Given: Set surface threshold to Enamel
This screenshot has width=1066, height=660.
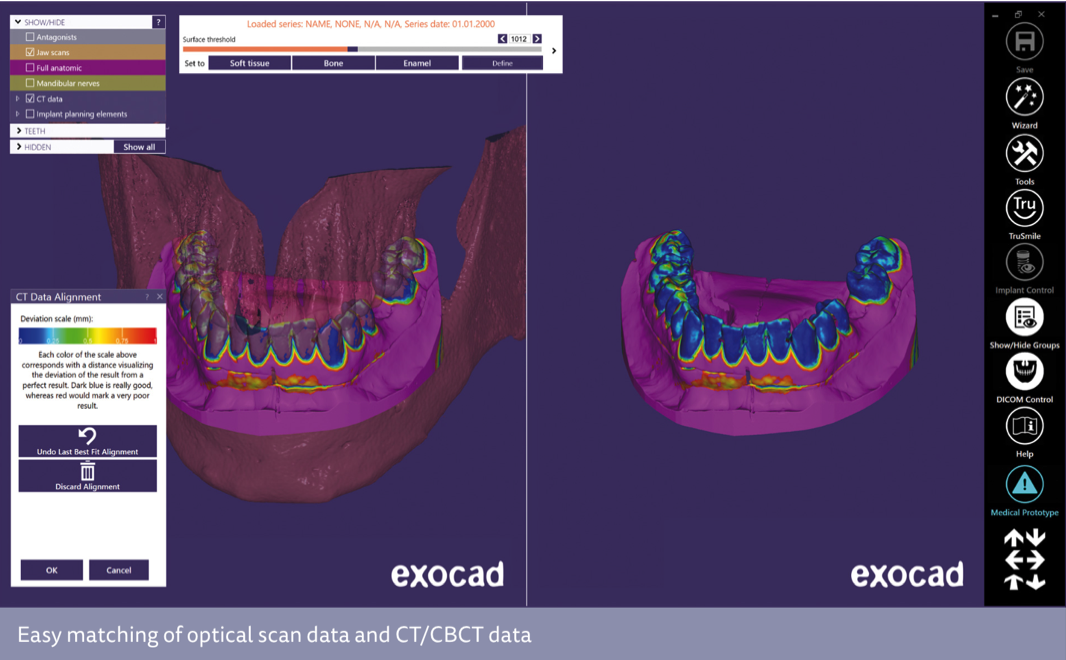Looking at the screenshot, I should (417, 63).
